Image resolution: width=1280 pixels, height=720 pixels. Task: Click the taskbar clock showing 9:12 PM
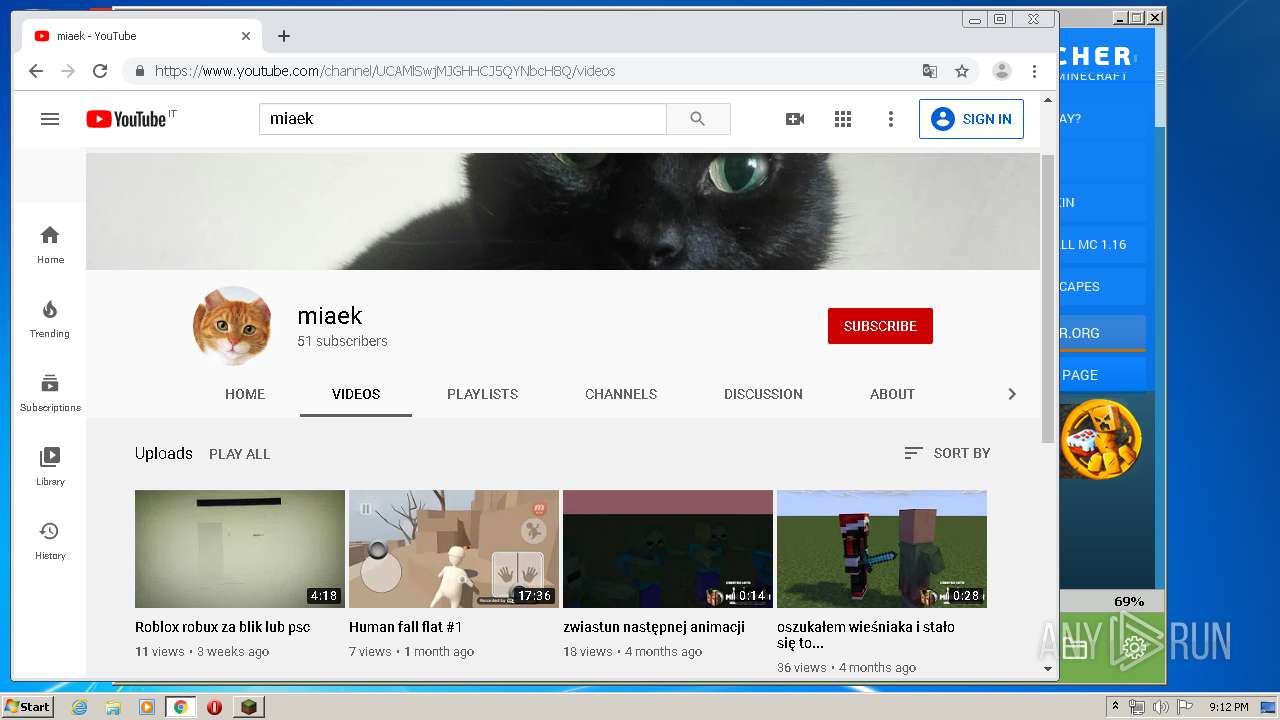click(1228, 707)
